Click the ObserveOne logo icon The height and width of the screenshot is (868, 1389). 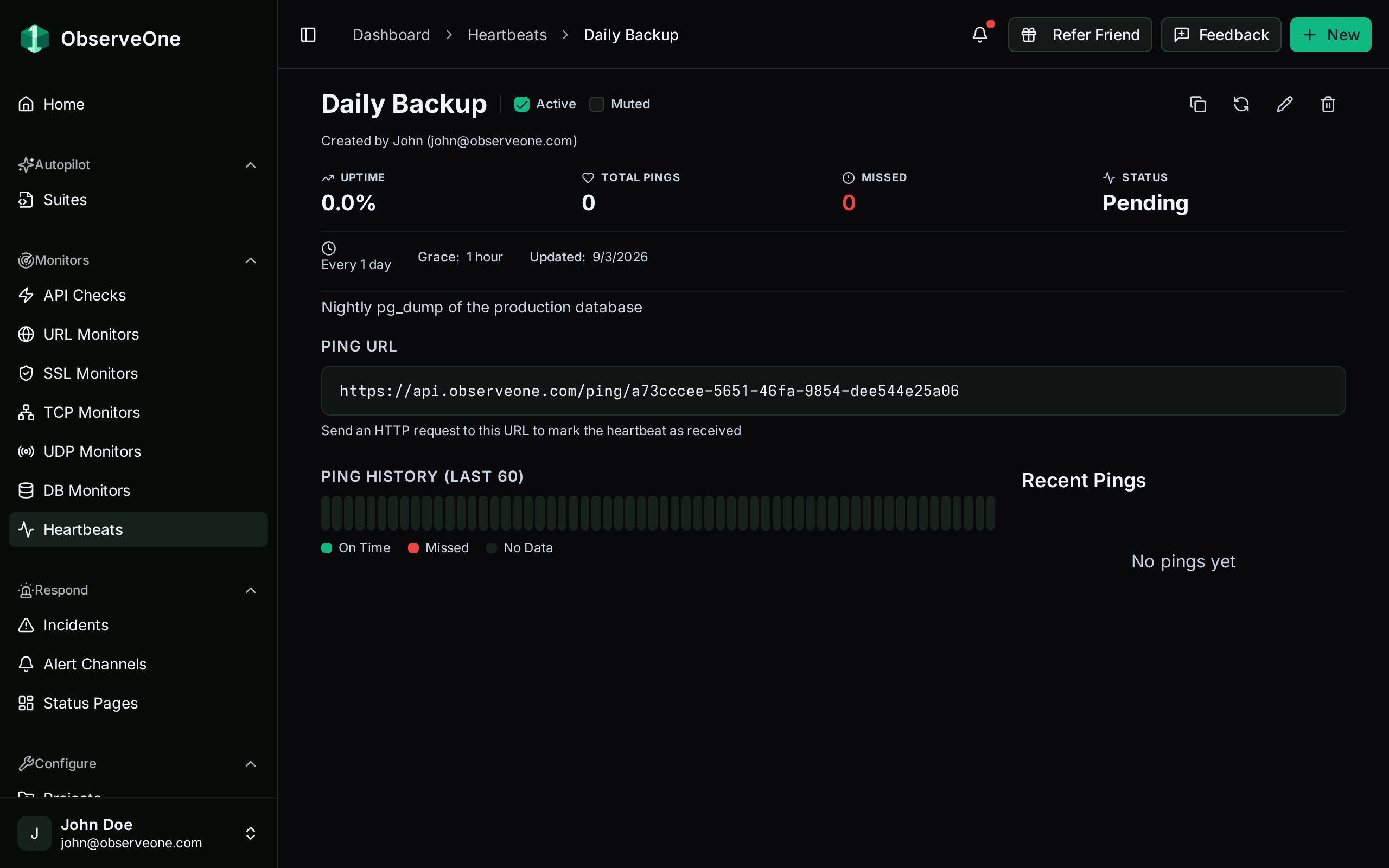(x=34, y=39)
